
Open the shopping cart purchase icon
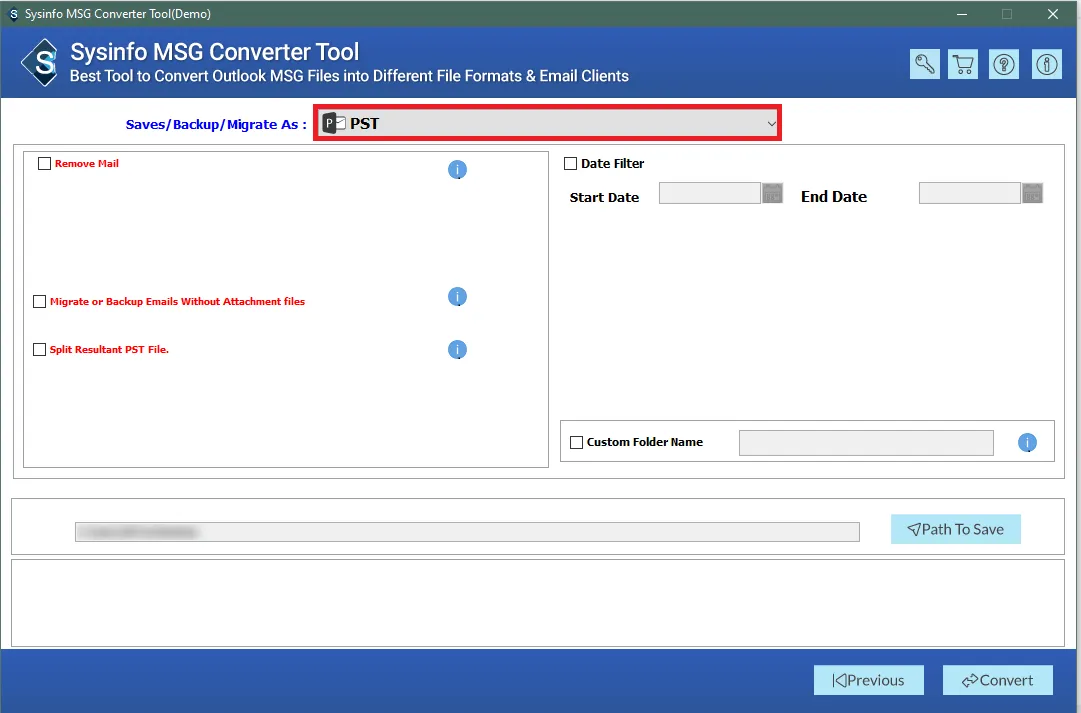[964, 64]
